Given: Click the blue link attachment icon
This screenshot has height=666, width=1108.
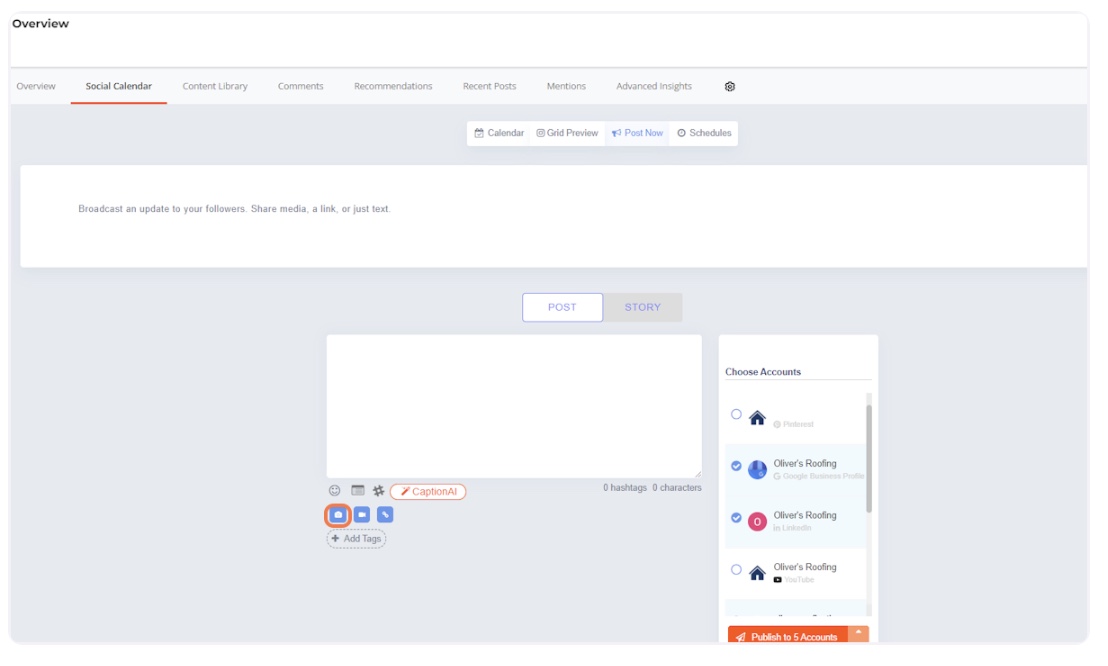Looking at the screenshot, I should tap(385, 515).
